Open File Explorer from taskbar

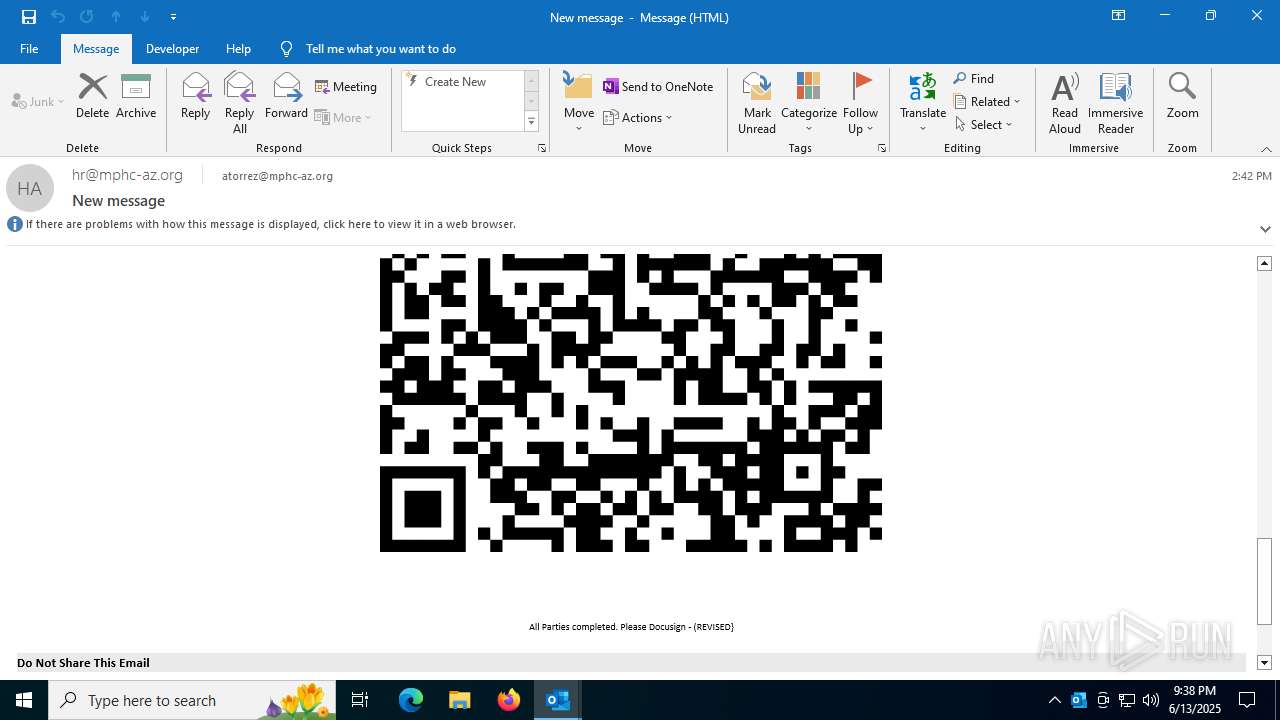pos(459,700)
